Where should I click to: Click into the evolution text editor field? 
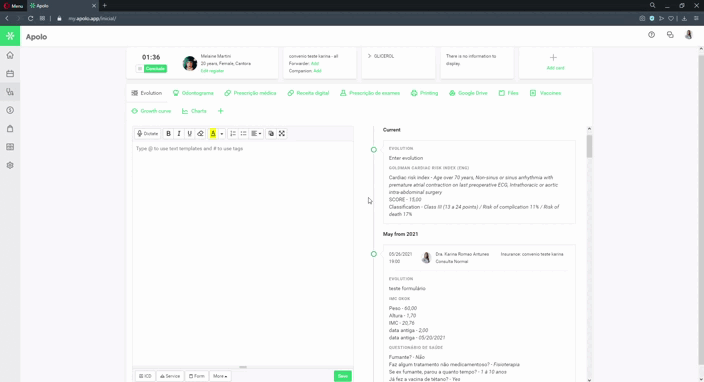pos(243,254)
